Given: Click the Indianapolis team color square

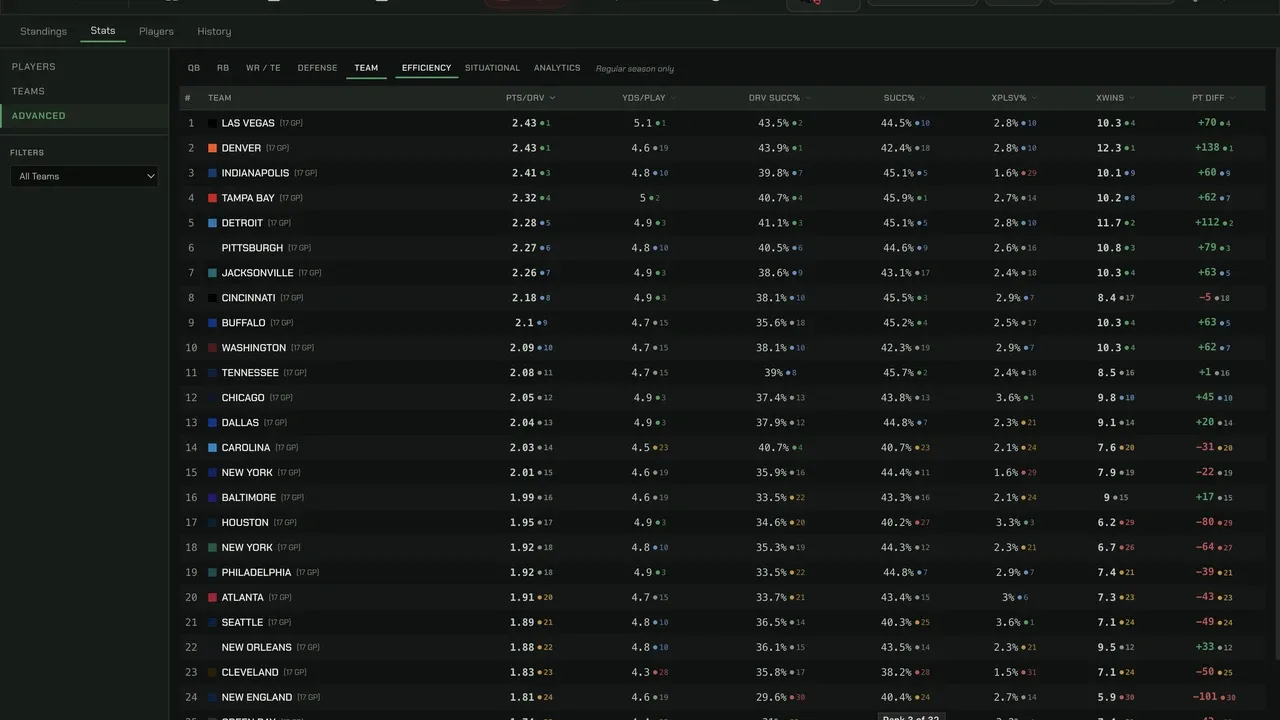Looking at the screenshot, I should 212,173.
